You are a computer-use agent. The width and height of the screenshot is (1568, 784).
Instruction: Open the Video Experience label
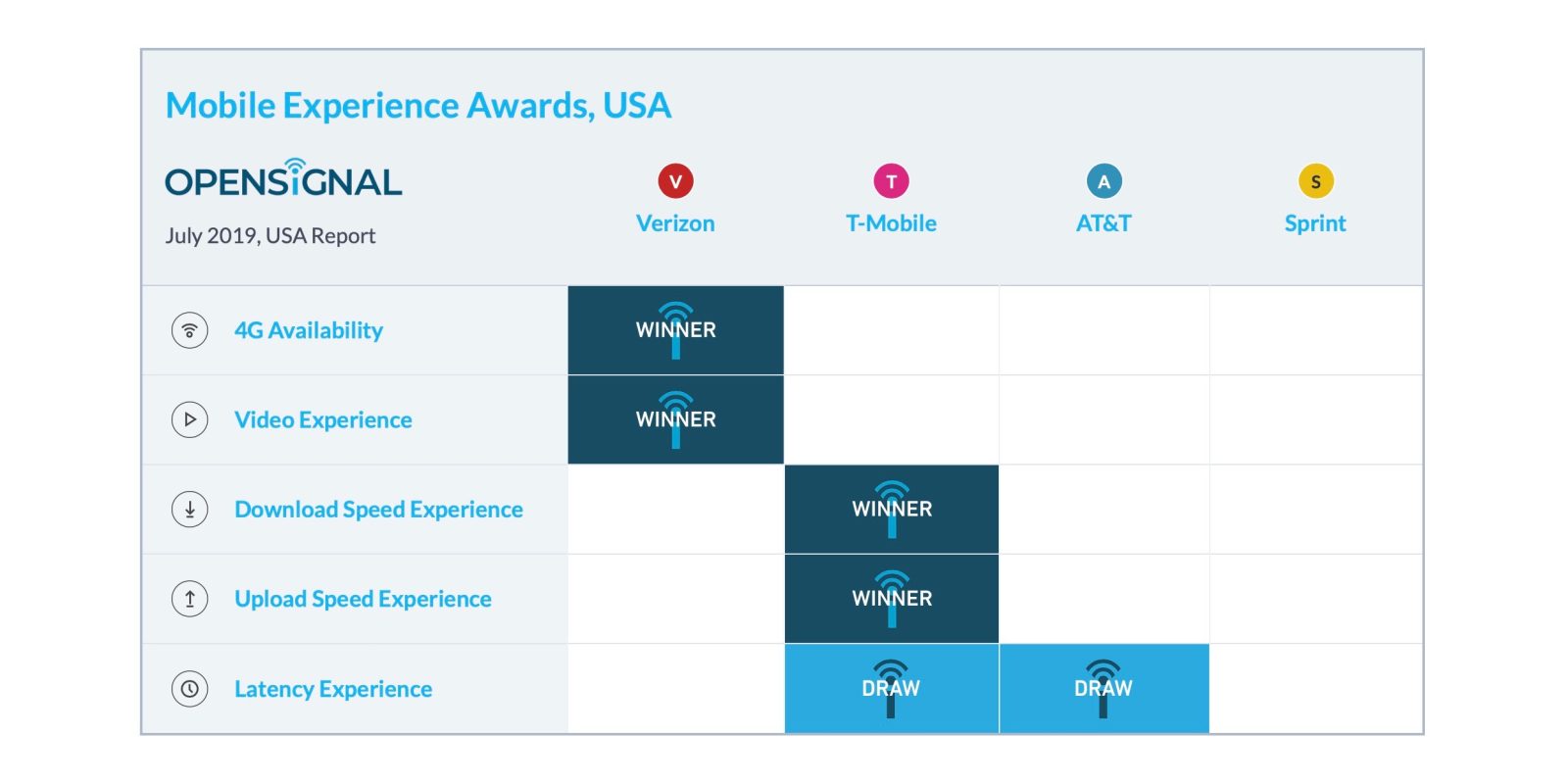(323, 419)
